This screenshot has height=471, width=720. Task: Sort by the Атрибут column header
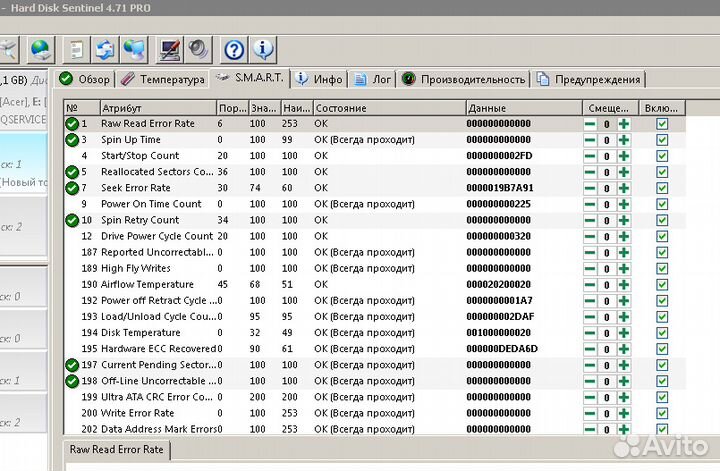coord(155,107)
